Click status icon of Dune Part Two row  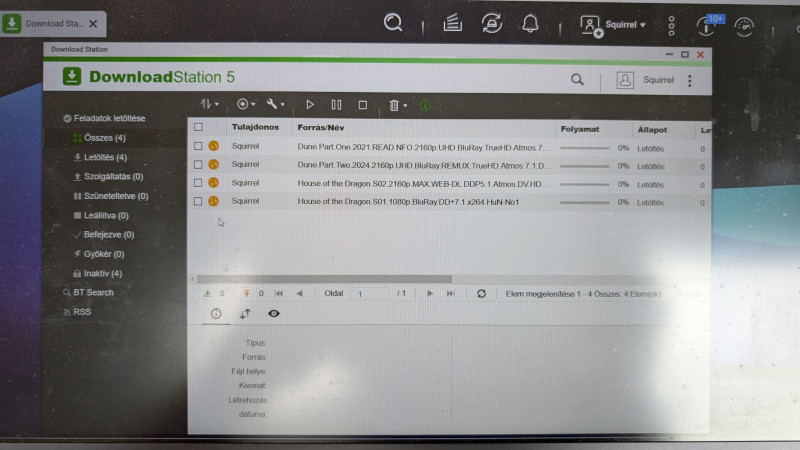pyautogui.click(x=214, y=164)
